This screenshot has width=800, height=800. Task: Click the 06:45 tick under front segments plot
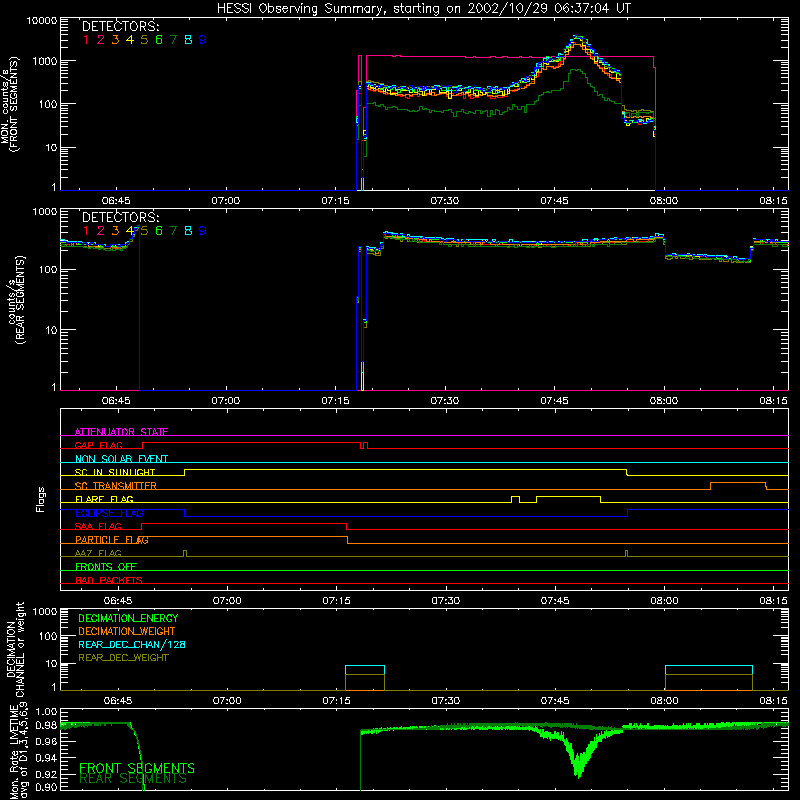click(116, 201)
